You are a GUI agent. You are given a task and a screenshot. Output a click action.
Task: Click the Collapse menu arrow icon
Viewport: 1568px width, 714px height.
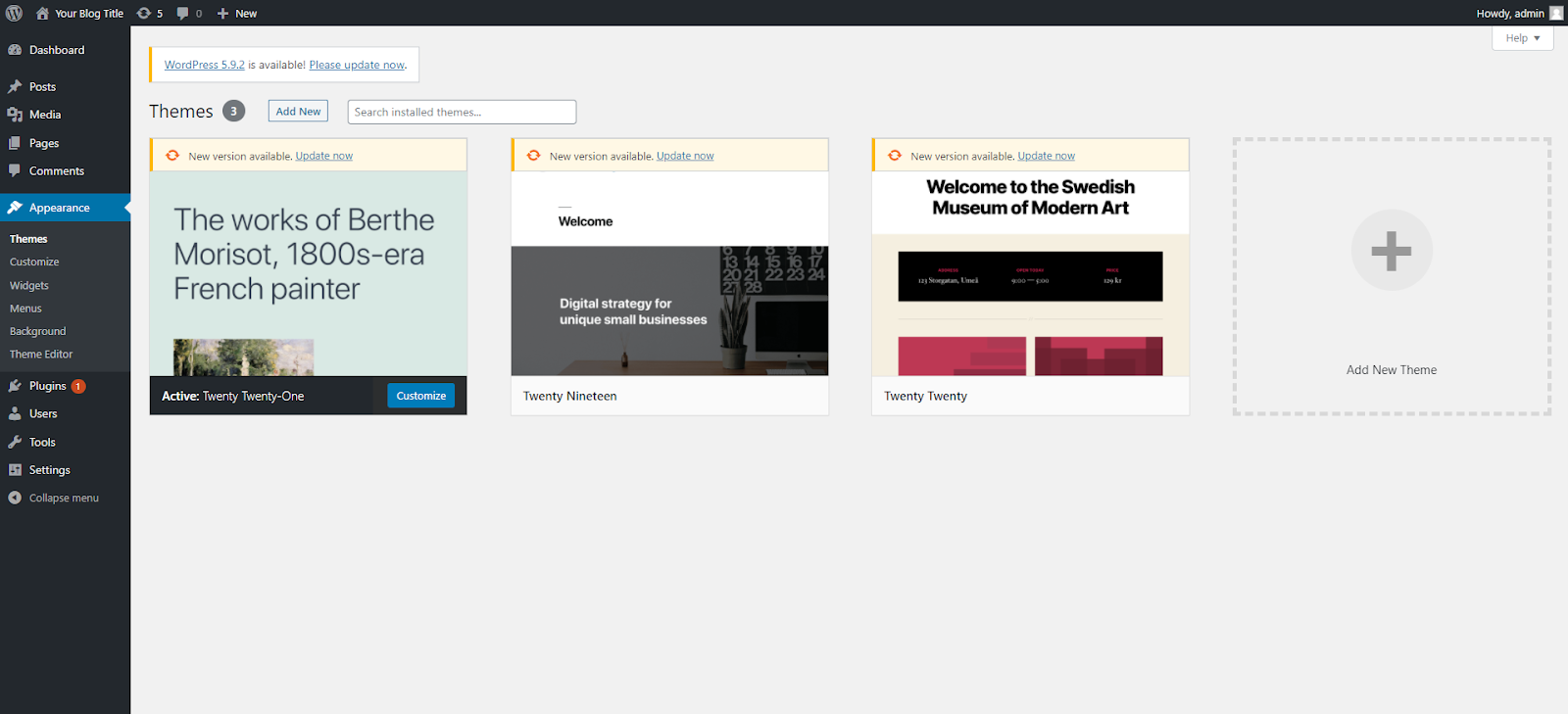click(15, 498)
